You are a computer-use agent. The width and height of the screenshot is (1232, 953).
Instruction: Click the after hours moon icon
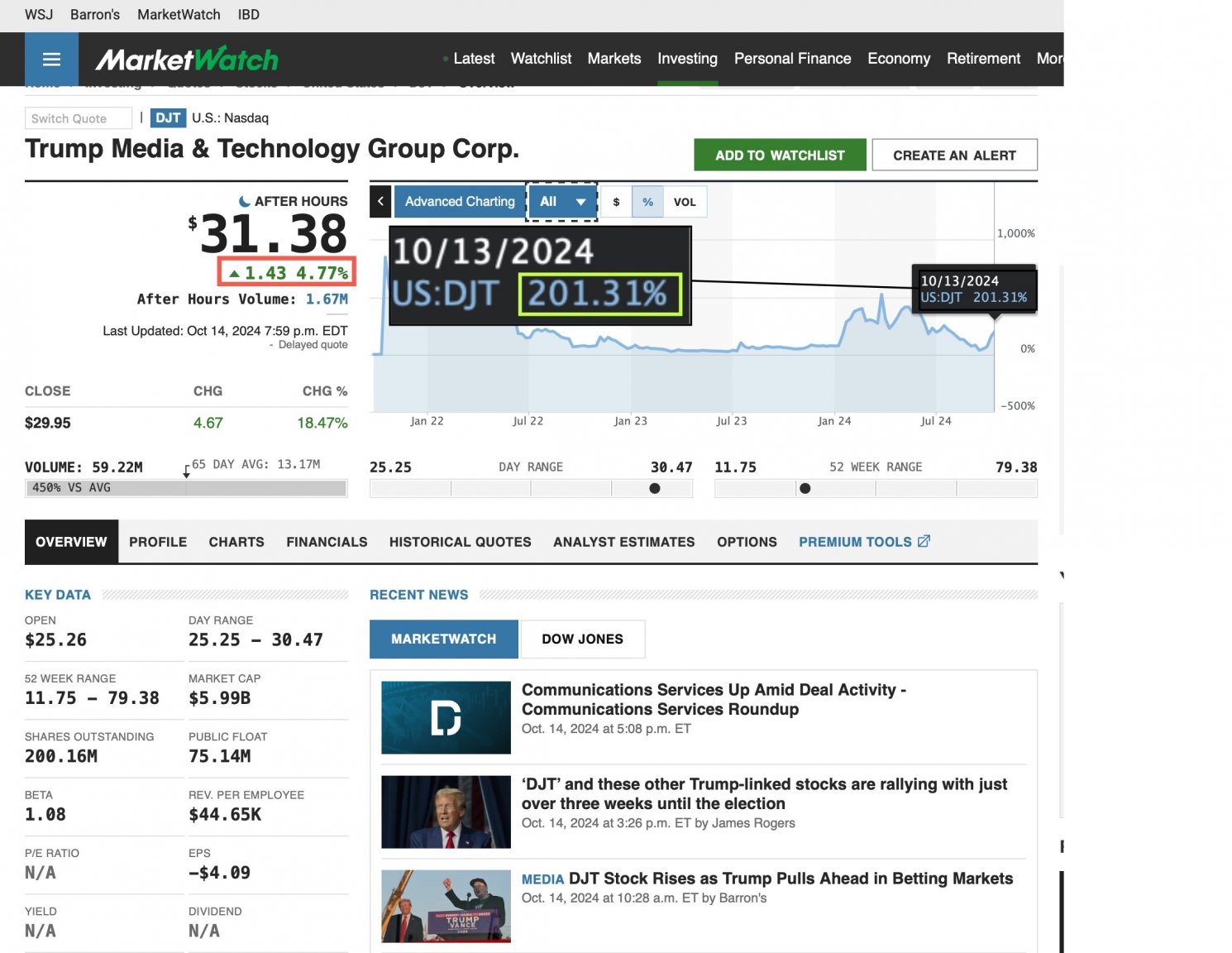click(245, 201)
